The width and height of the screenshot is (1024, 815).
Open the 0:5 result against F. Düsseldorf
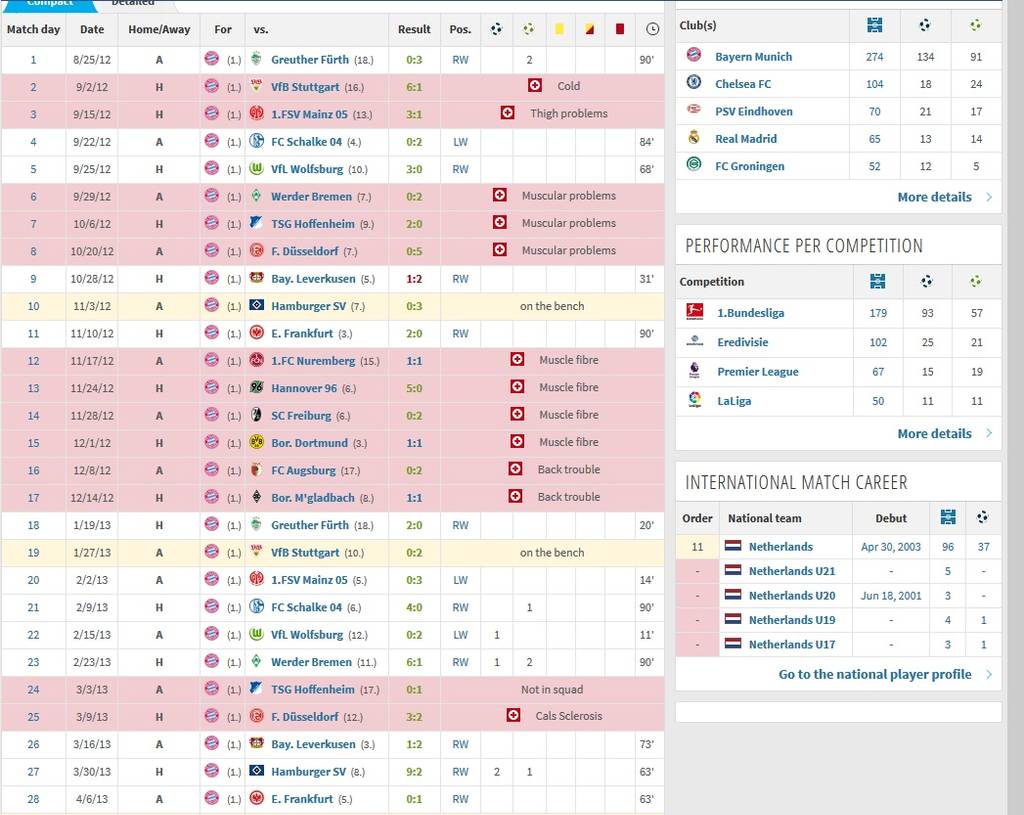point(414,251)
